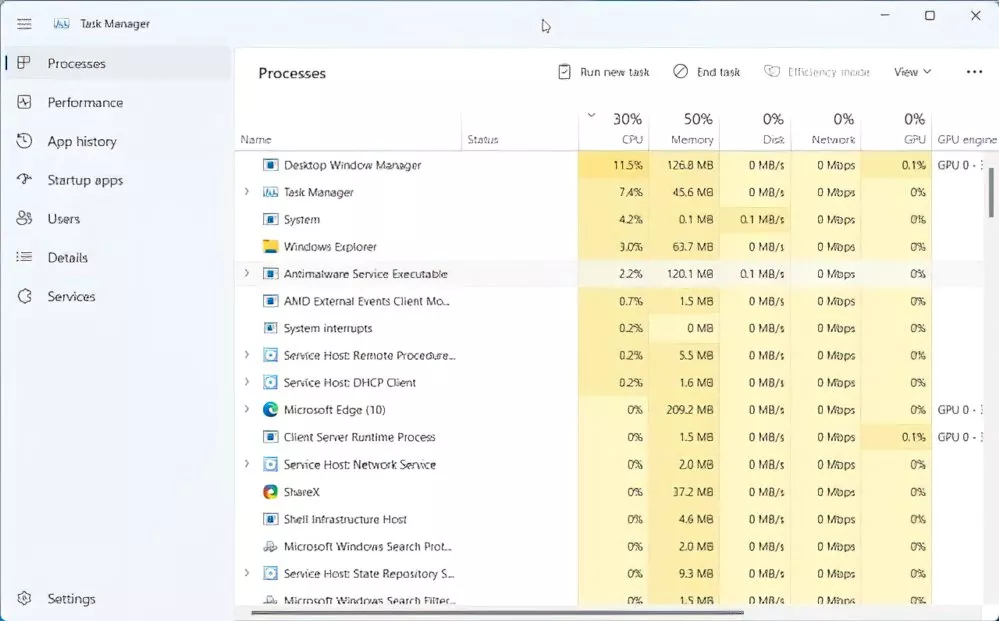
Task: Click the Service Host: DHCP Client gear icon
Action: (x=270, y=382)
